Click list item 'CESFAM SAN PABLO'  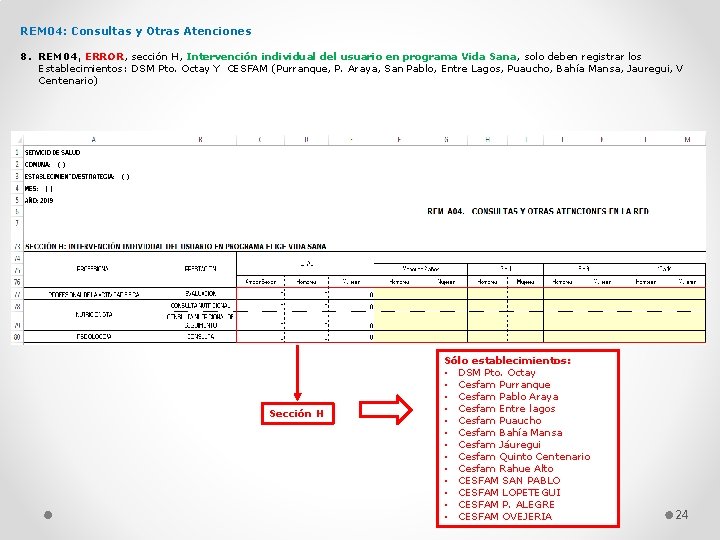pyautogui.click(x=509, y=480)
